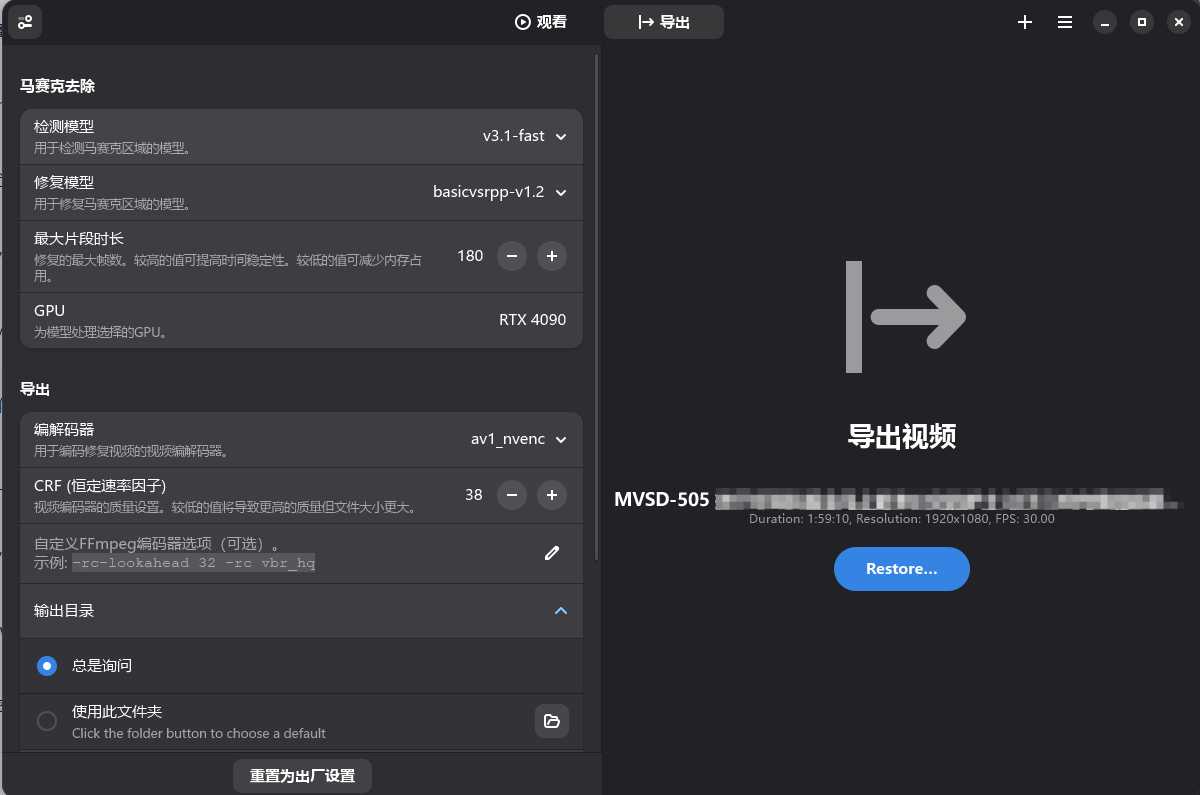The height and width of the screenshot is (795, 1200).
Task: Open the 编解码器 av1_nvenc dropdown
Action: (518, 439)
